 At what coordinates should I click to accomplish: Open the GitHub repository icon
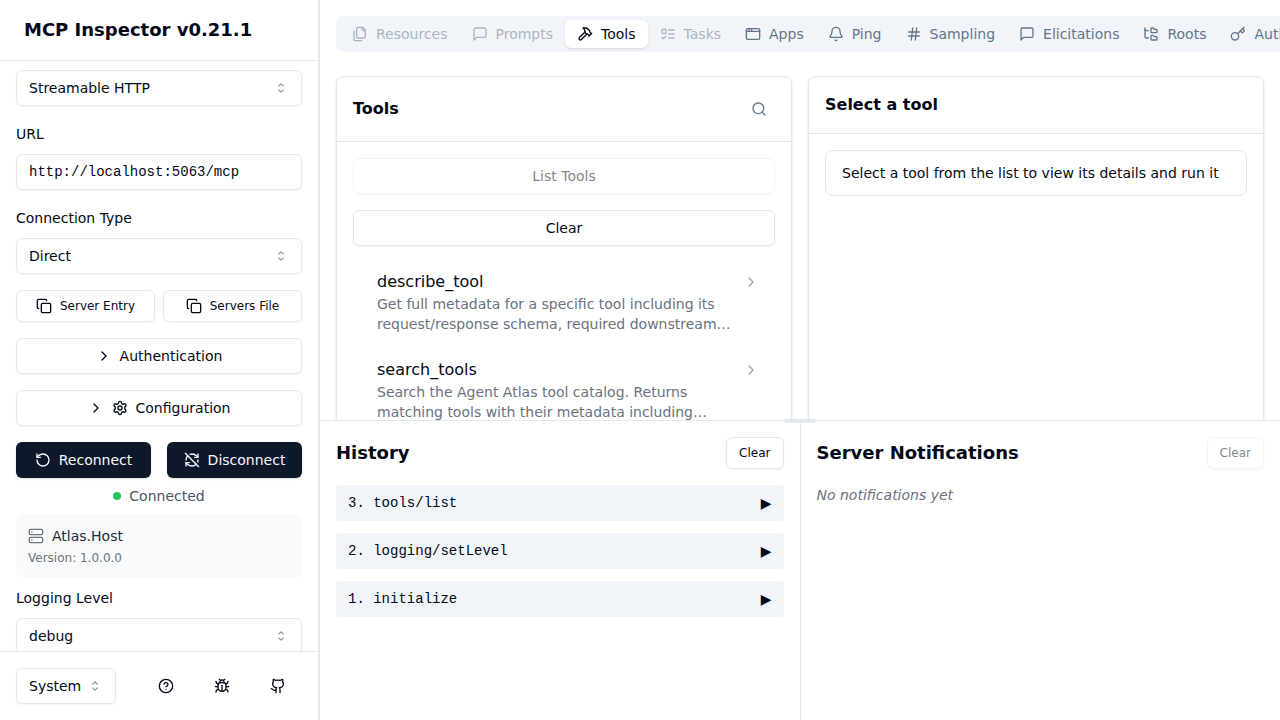pyautogui.click(x=278, y=686)
